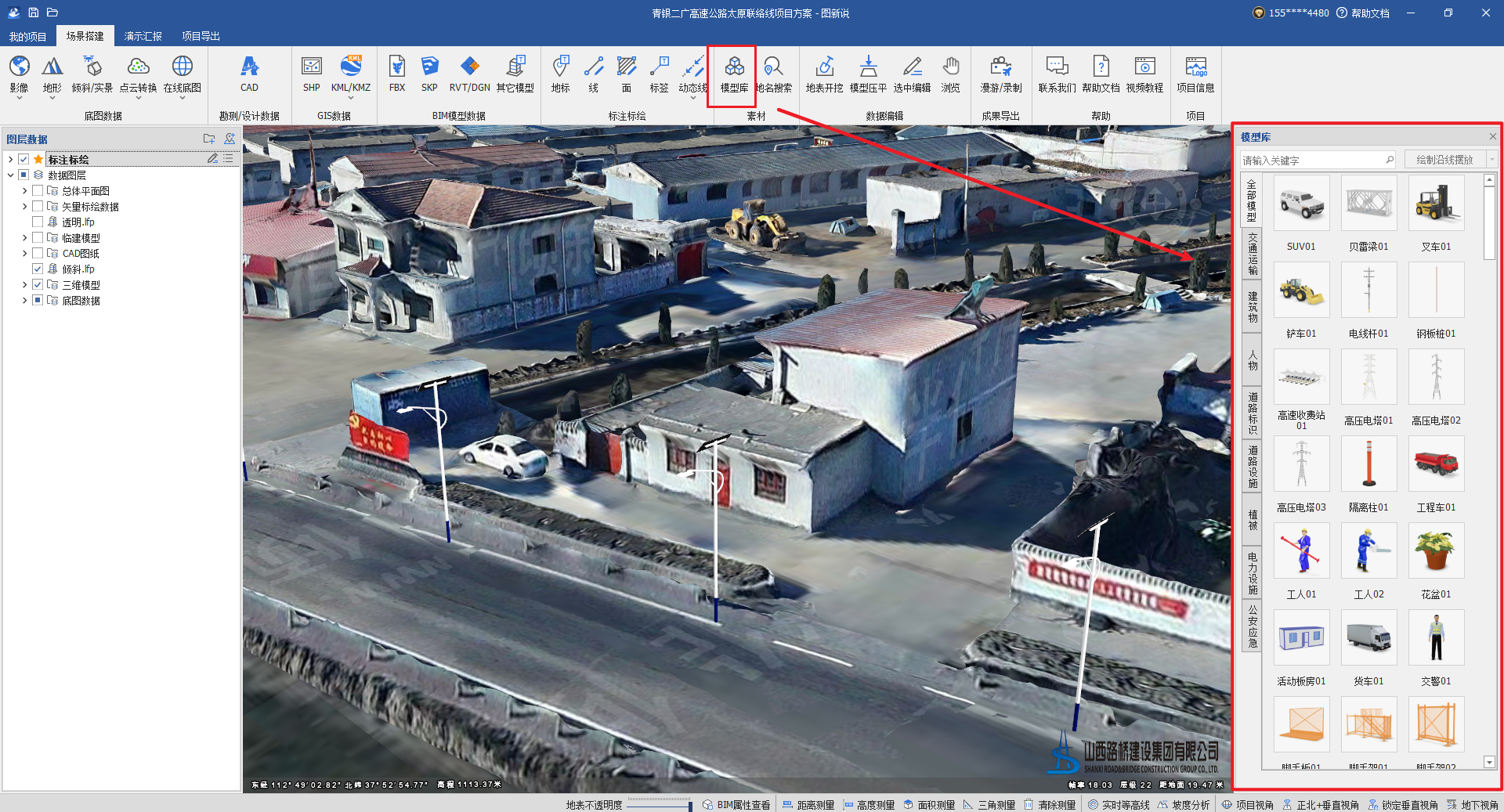The image size is (1504, 812).
Task: Open the 绘制沿线摆放 dropdown arrow
Action: click(1491, 160)
